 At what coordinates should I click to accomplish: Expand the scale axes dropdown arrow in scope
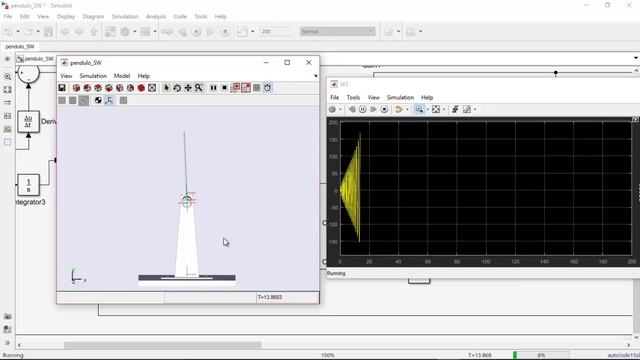pos(444,109)
